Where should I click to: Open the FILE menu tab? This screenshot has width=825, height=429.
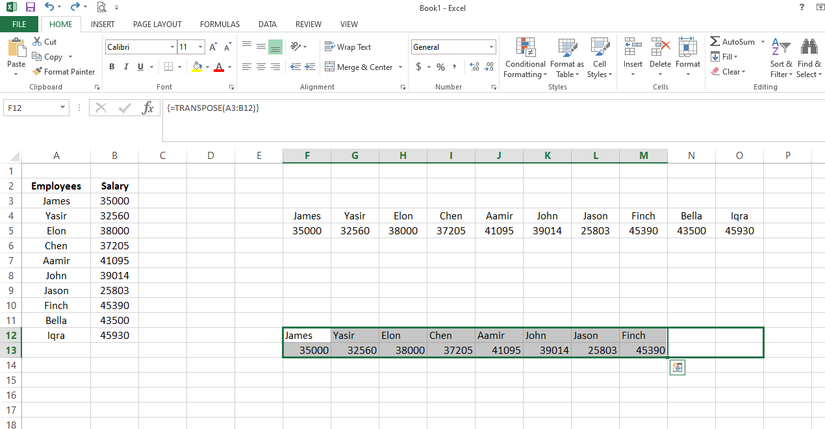pyautogui.click(x=18, y=24)
